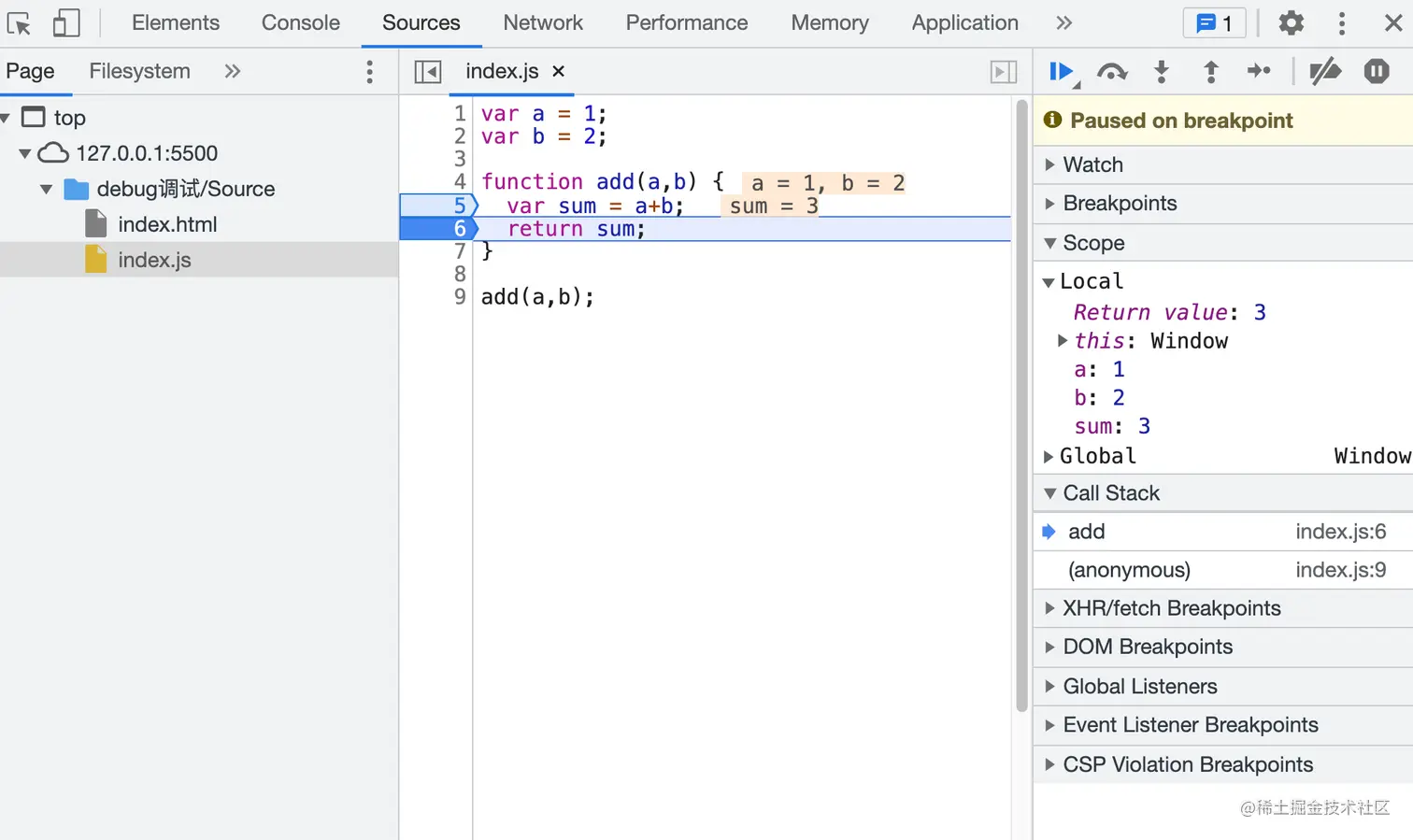Expand the Breakpoints section

pos(1222,204)
